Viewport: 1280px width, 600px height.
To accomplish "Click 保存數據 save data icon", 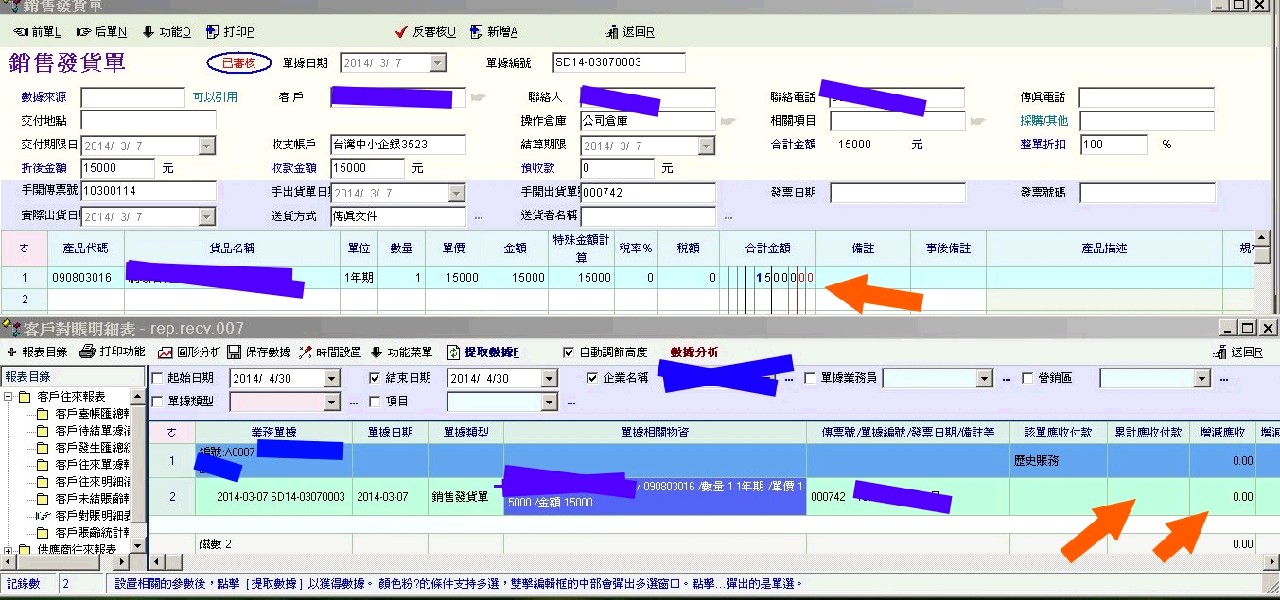I will [x=234, y=352].
